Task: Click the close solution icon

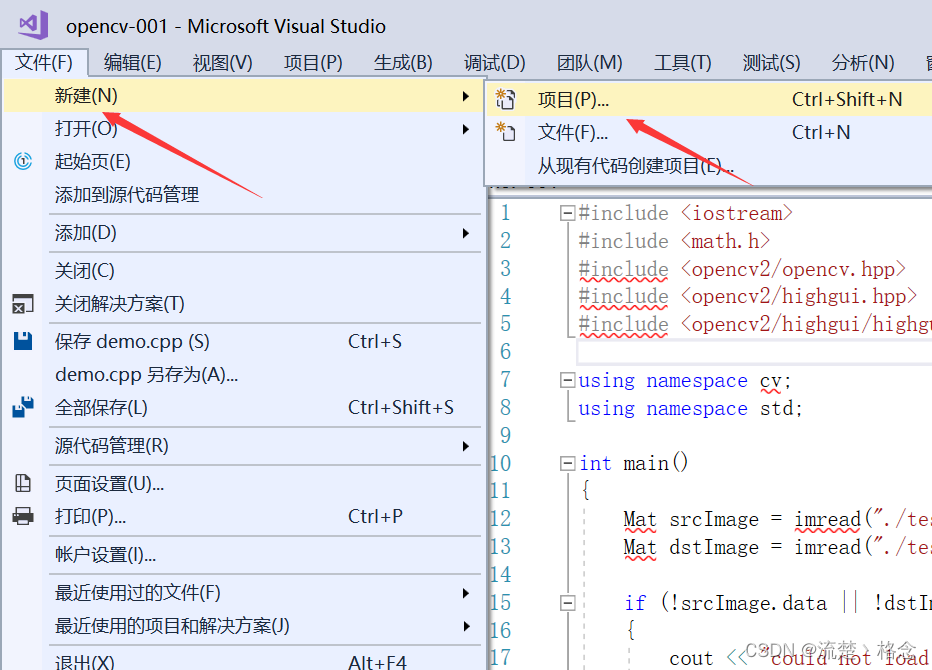Action: [23, 304]
